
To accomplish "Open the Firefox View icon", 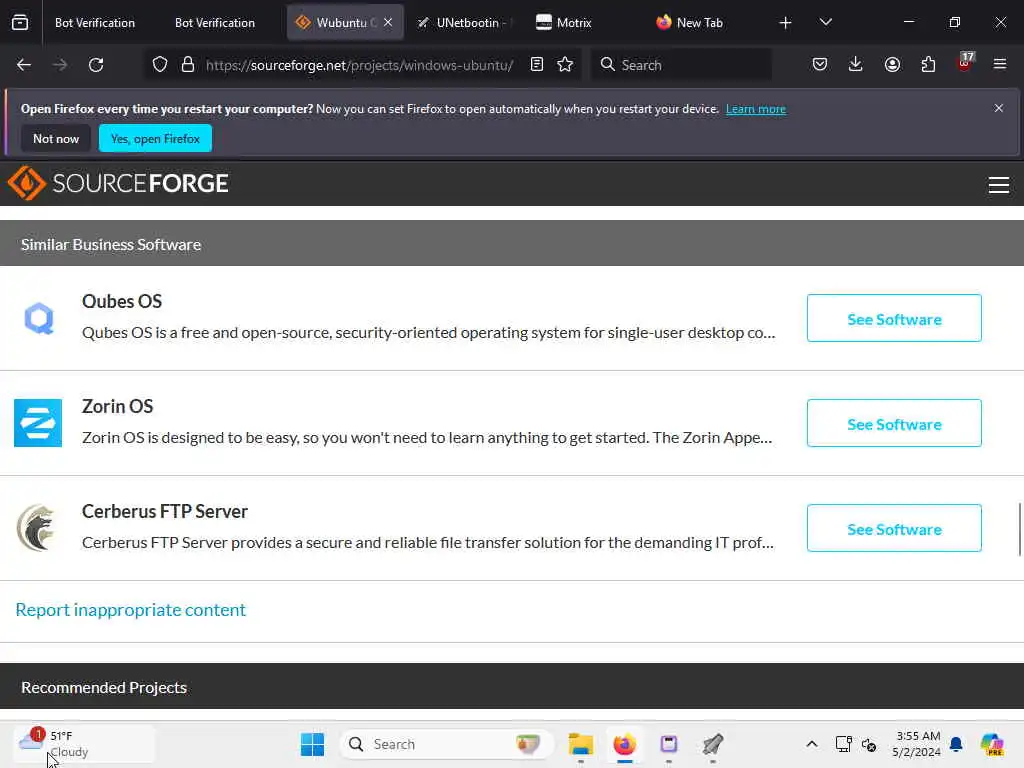I will click(x=20, y=23).
